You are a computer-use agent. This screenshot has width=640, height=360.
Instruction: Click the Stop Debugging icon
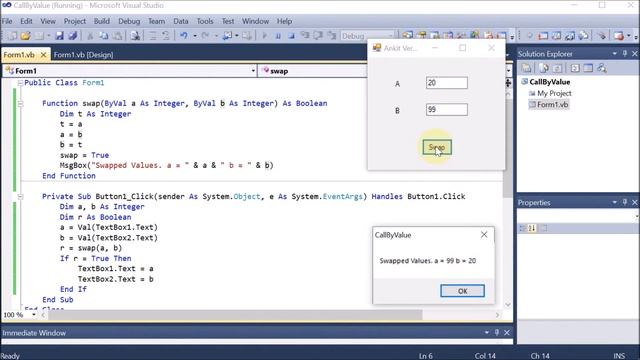291,36
